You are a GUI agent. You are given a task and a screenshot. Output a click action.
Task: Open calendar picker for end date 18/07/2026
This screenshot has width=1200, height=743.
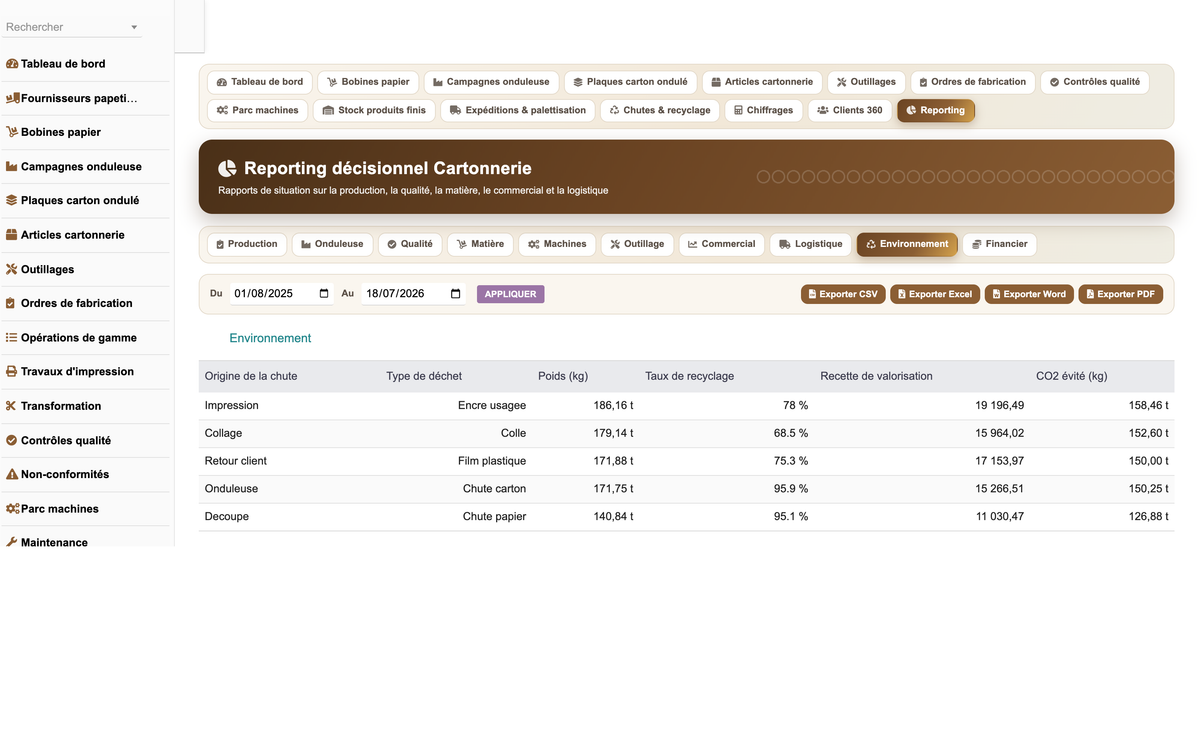point(456,294)
